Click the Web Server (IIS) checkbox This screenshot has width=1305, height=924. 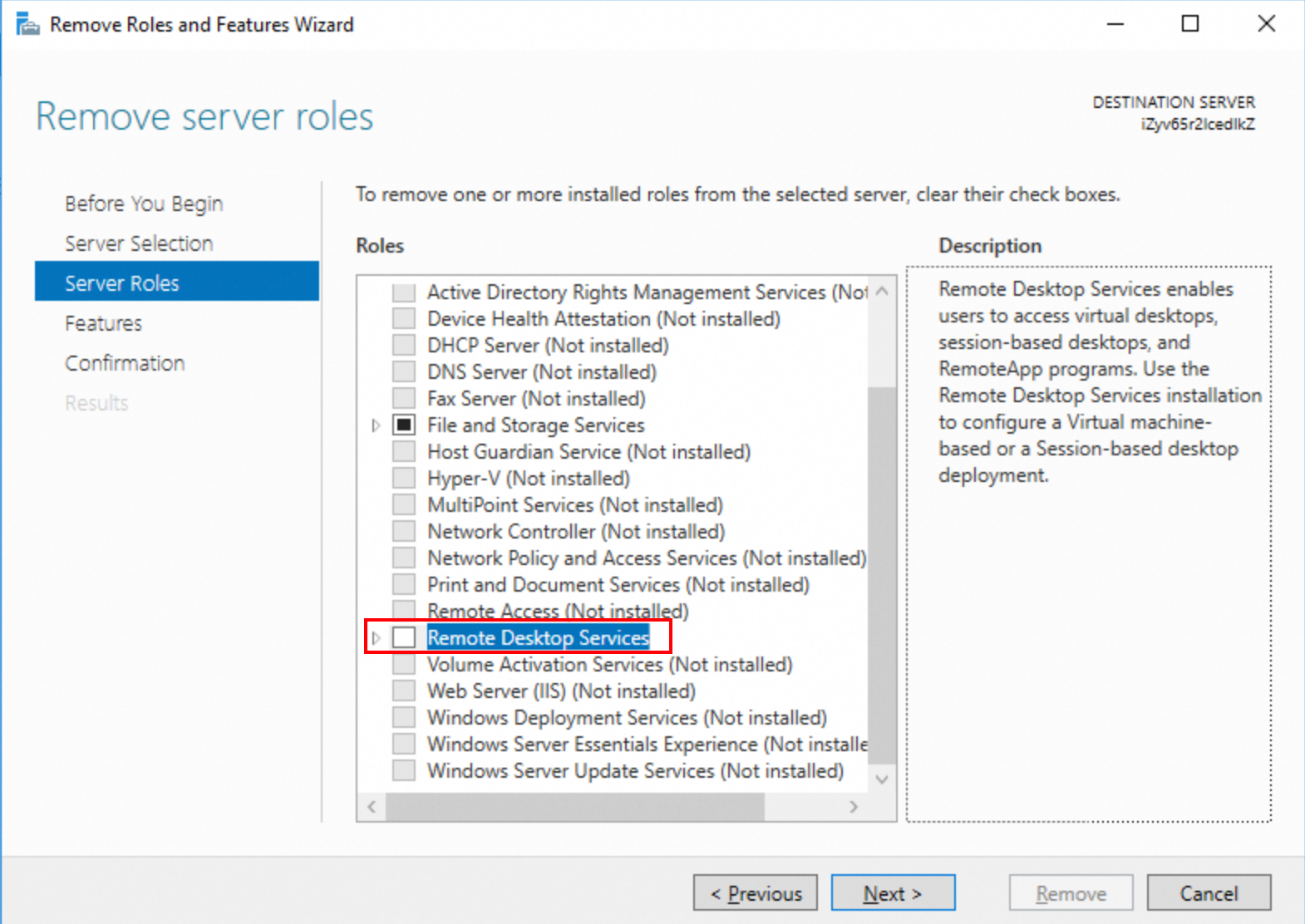(404, 691)
